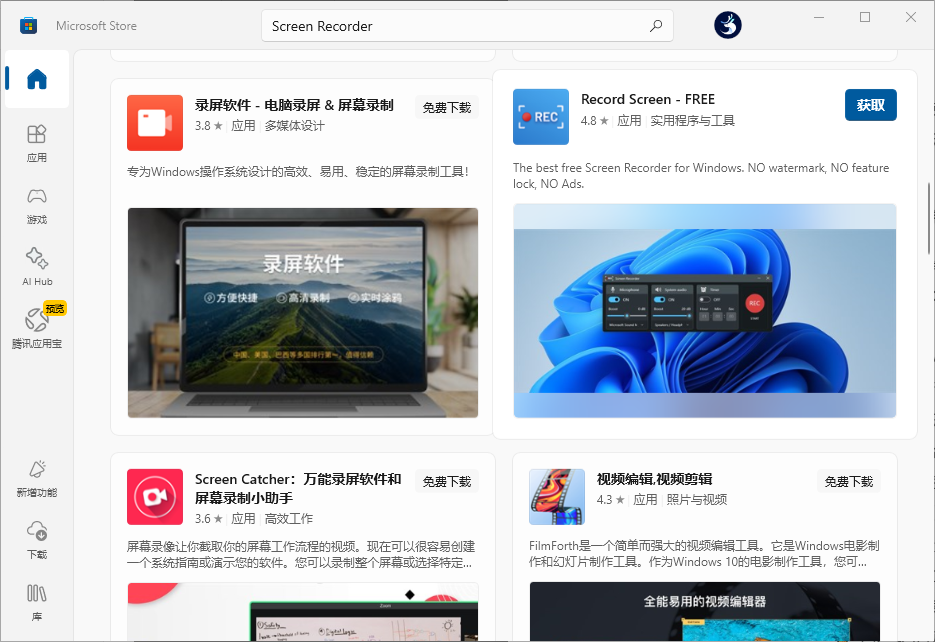
Task: Click the 录屏软件 preview screenshot
Action: pyautogui.click(x=302, y=311)
